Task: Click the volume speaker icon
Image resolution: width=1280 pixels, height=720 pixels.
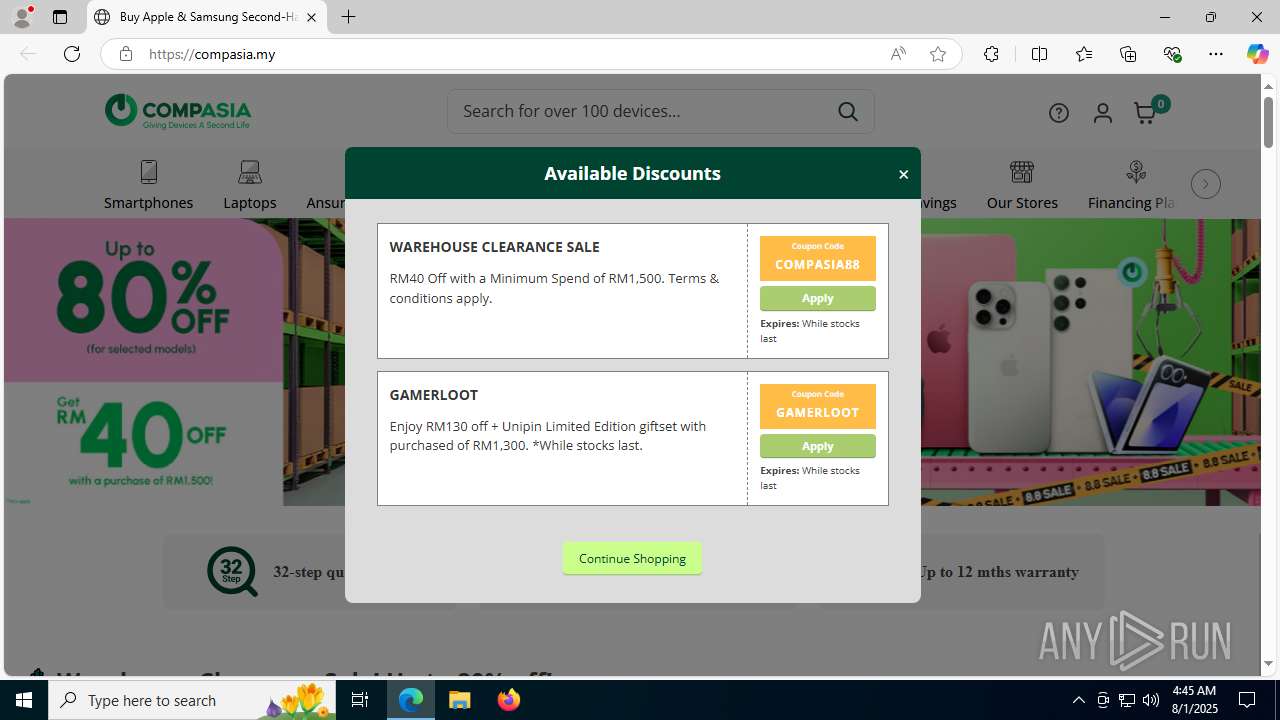Action: 1150,700
